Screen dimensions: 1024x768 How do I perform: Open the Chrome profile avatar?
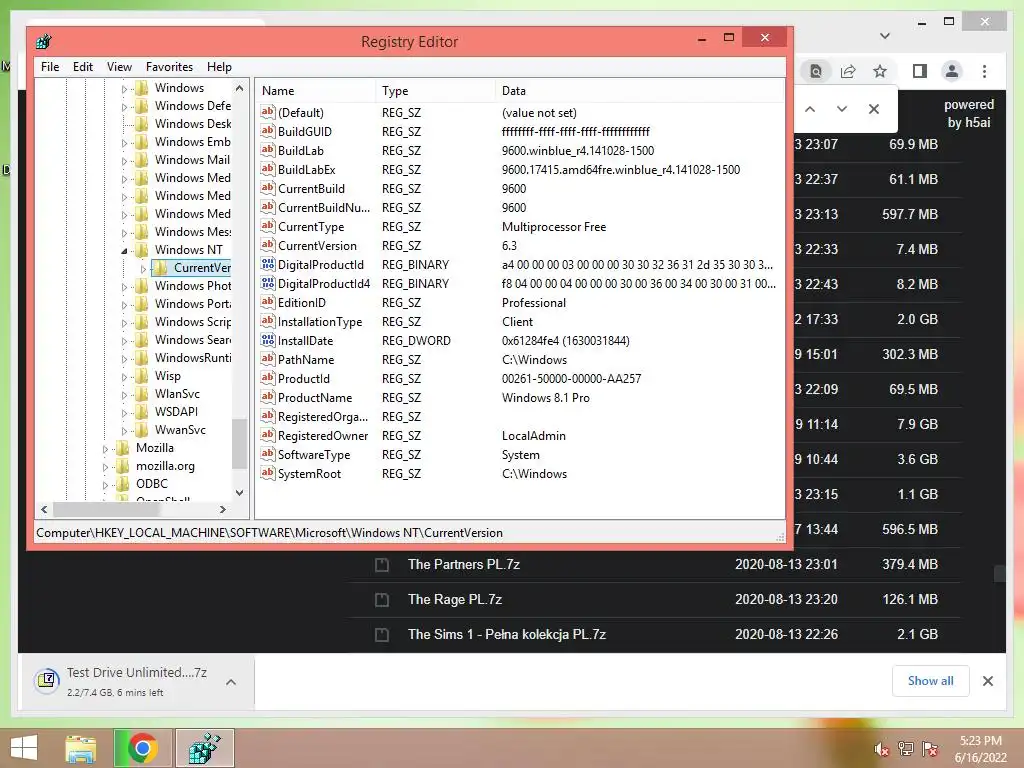(952, 71)
